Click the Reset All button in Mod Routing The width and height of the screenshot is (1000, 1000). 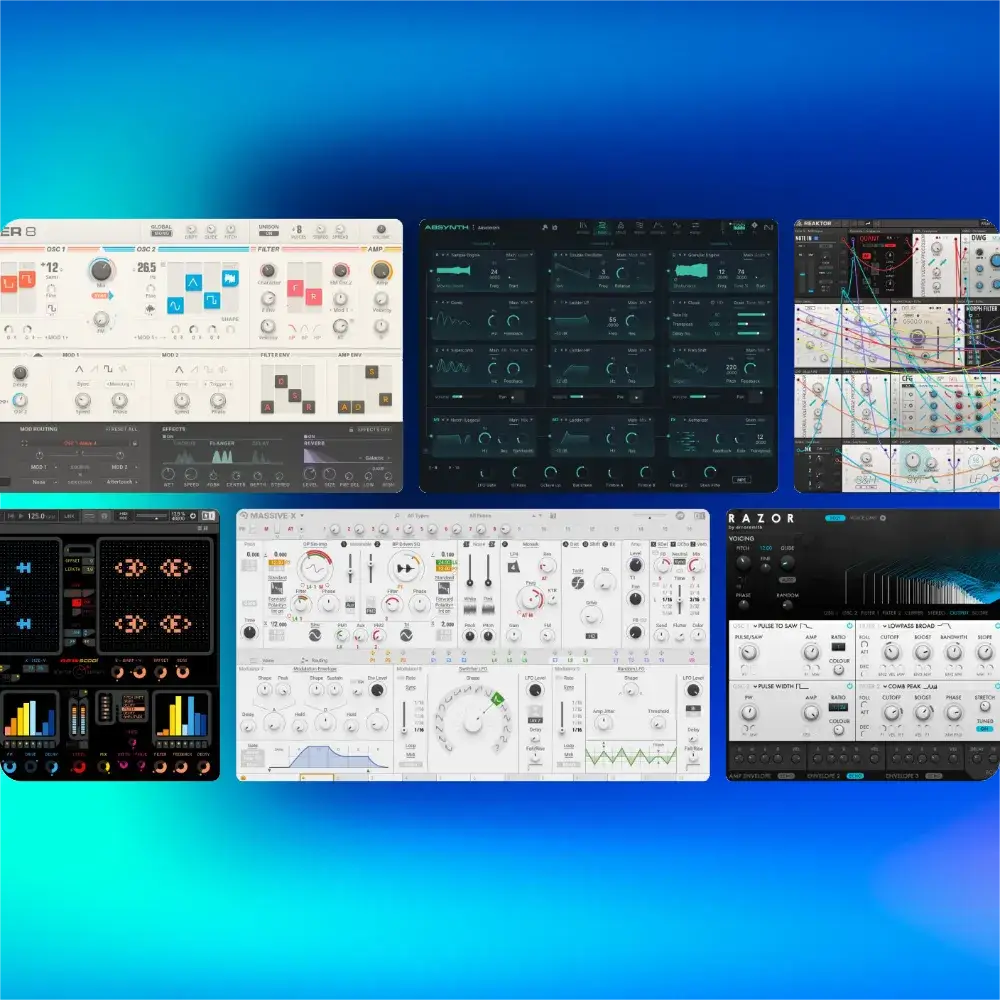point(121,429)
